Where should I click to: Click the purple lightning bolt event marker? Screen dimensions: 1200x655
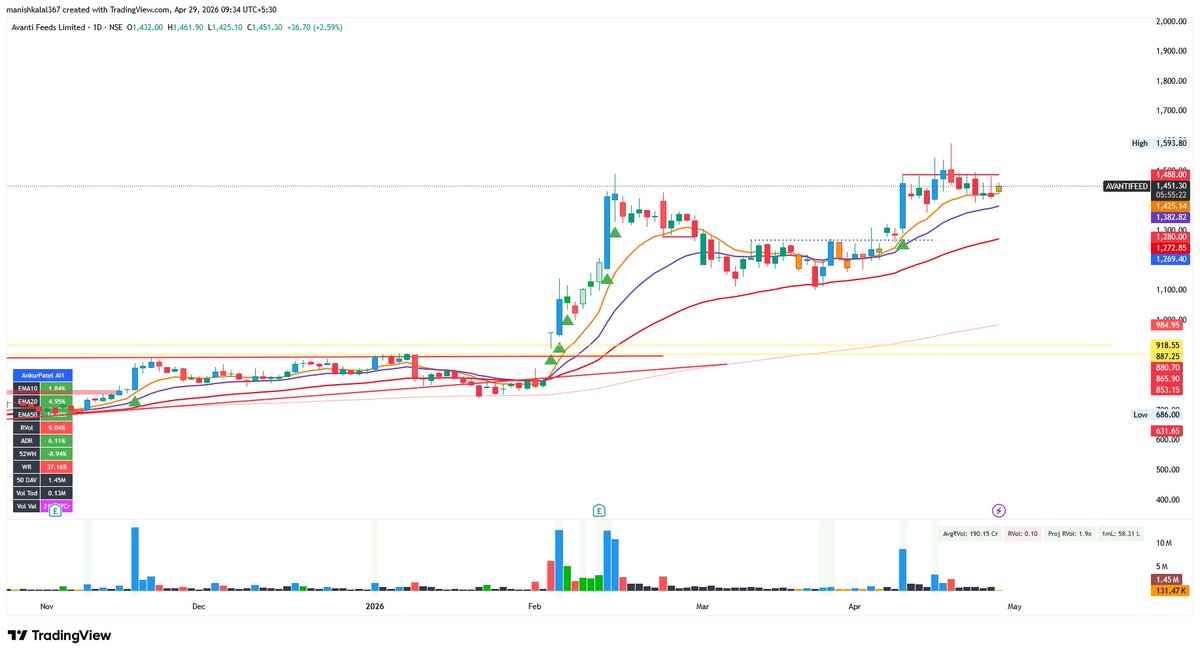pyautogui.click(x=998, y=511)
